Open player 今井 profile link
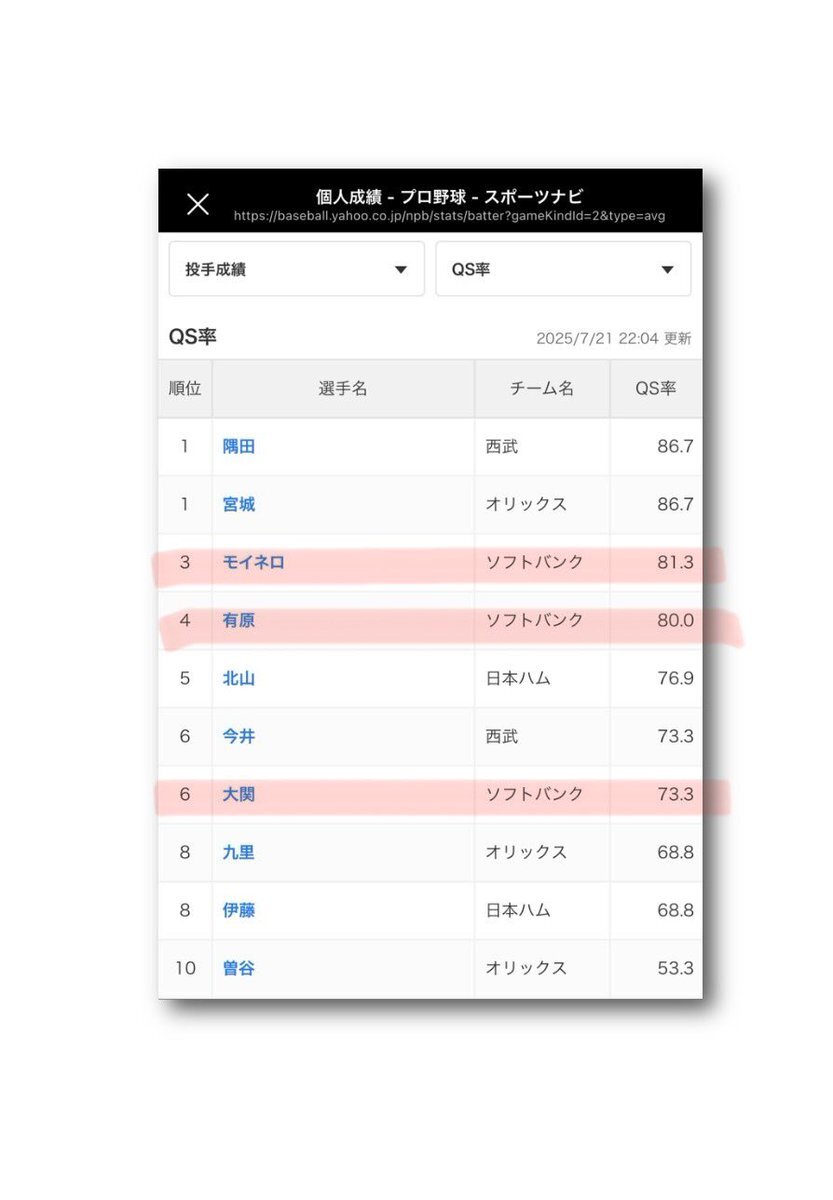This screenshot has width=833, height=1200. coord(239,736)
